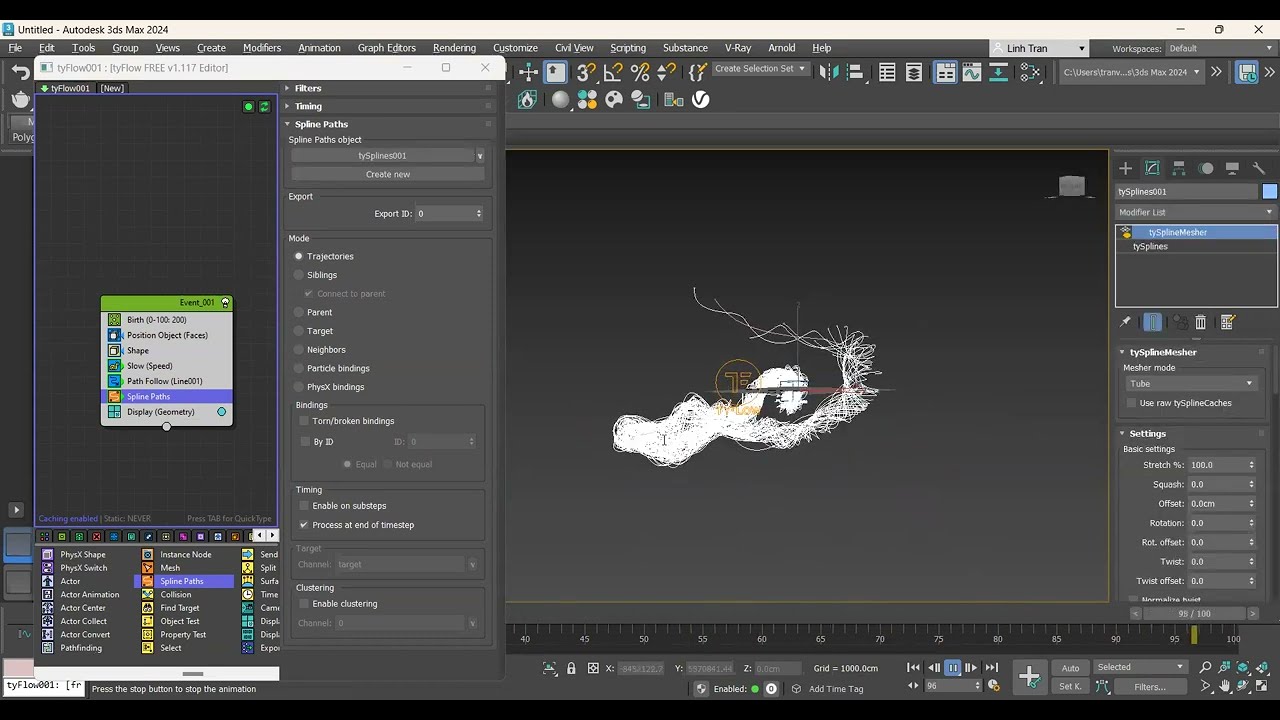Remove modifier with trash icon

(x=1200, y=322)
